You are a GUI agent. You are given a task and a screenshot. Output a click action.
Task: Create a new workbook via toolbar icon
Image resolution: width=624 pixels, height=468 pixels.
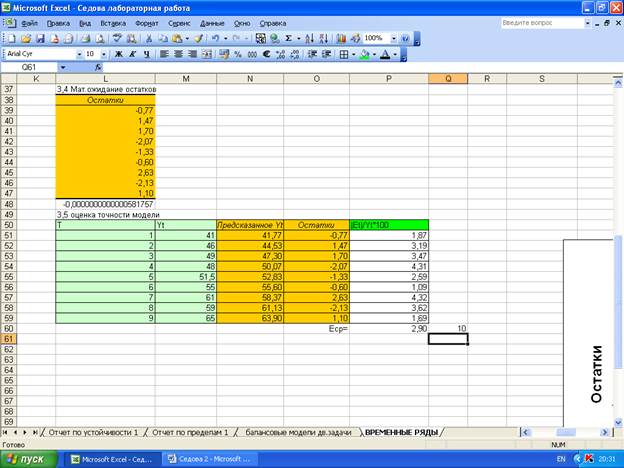coord(12,38)
